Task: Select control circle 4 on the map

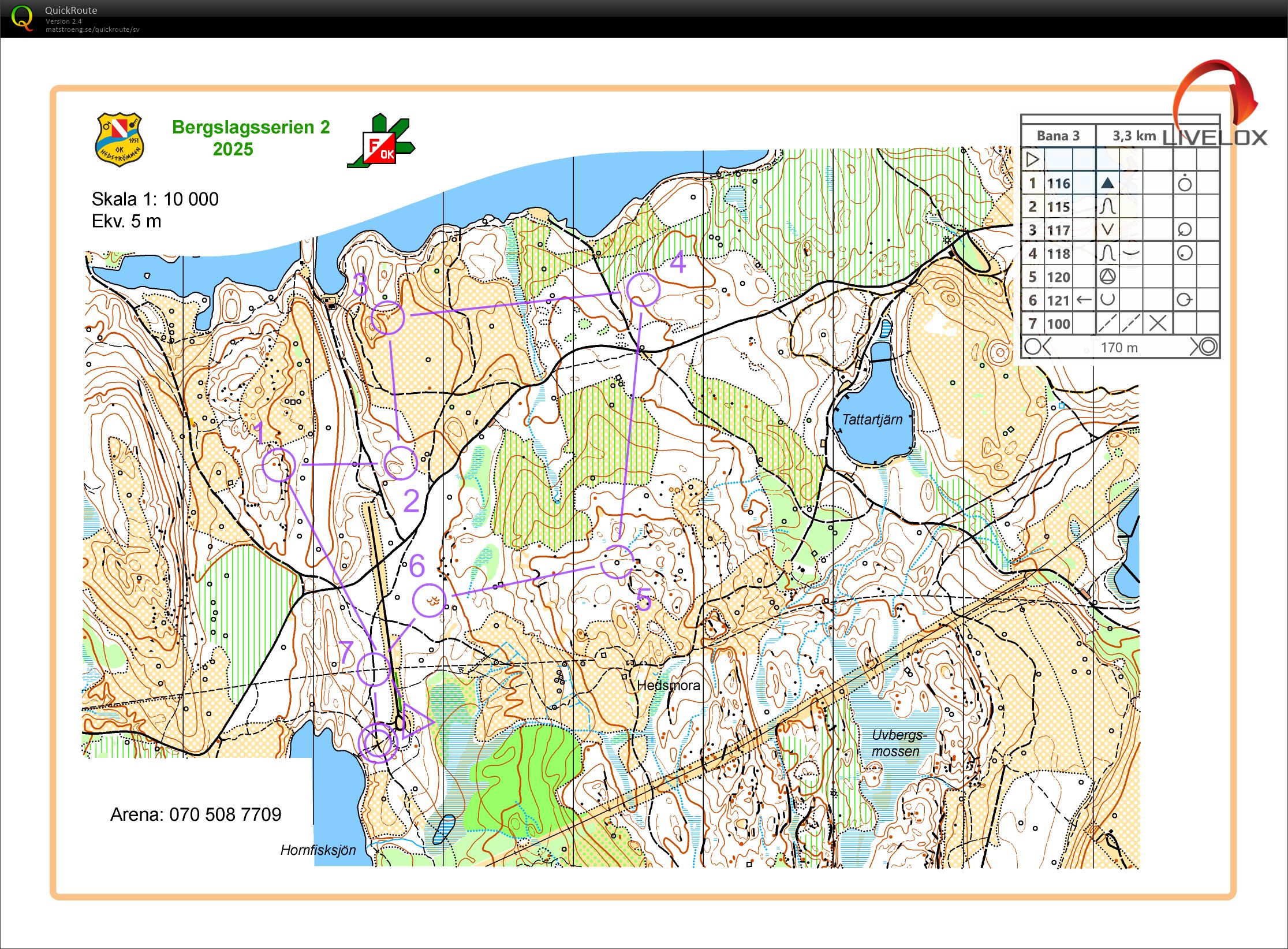Action: 643,289
